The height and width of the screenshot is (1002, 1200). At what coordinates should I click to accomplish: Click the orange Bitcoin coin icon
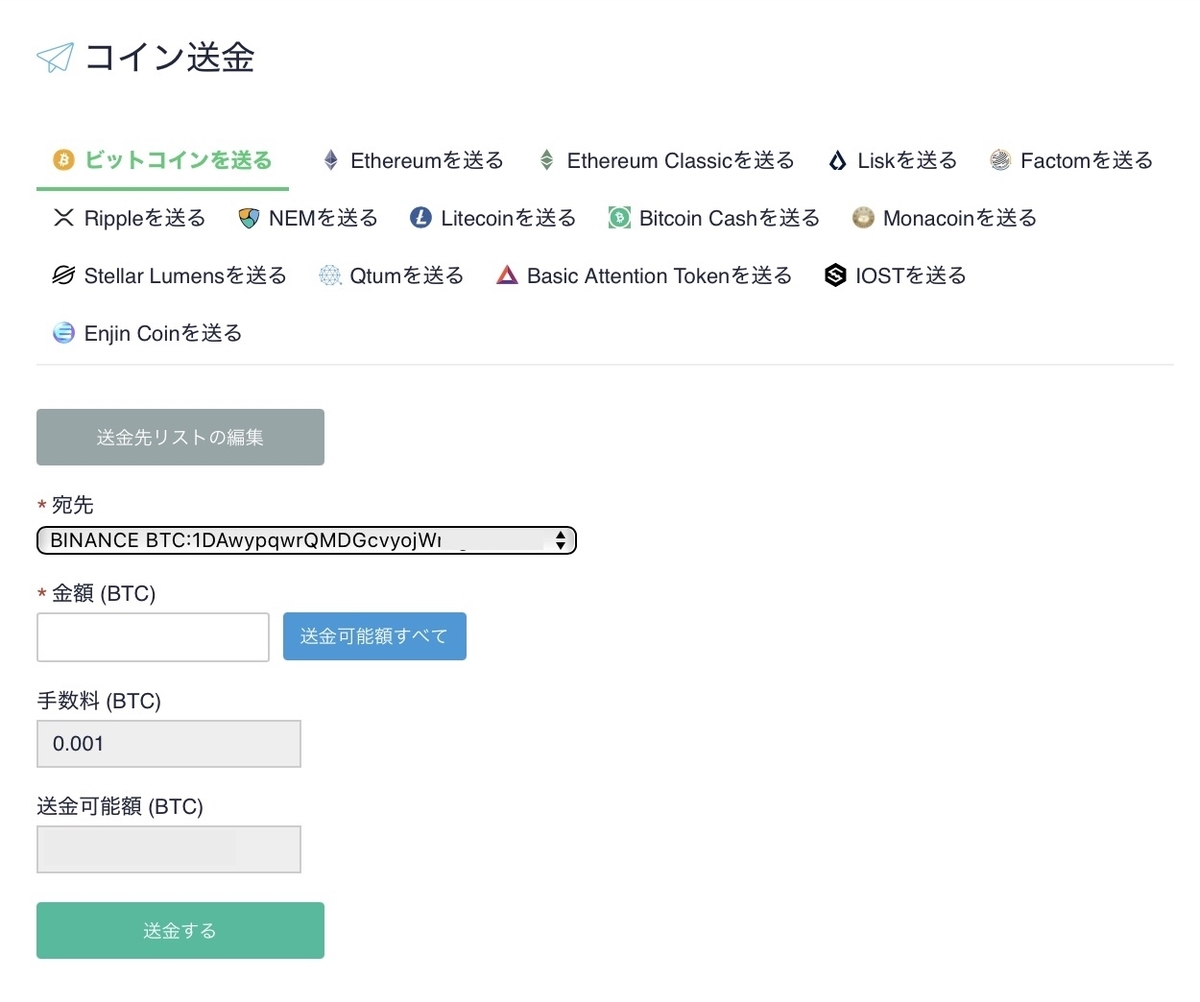coord(64,160)
